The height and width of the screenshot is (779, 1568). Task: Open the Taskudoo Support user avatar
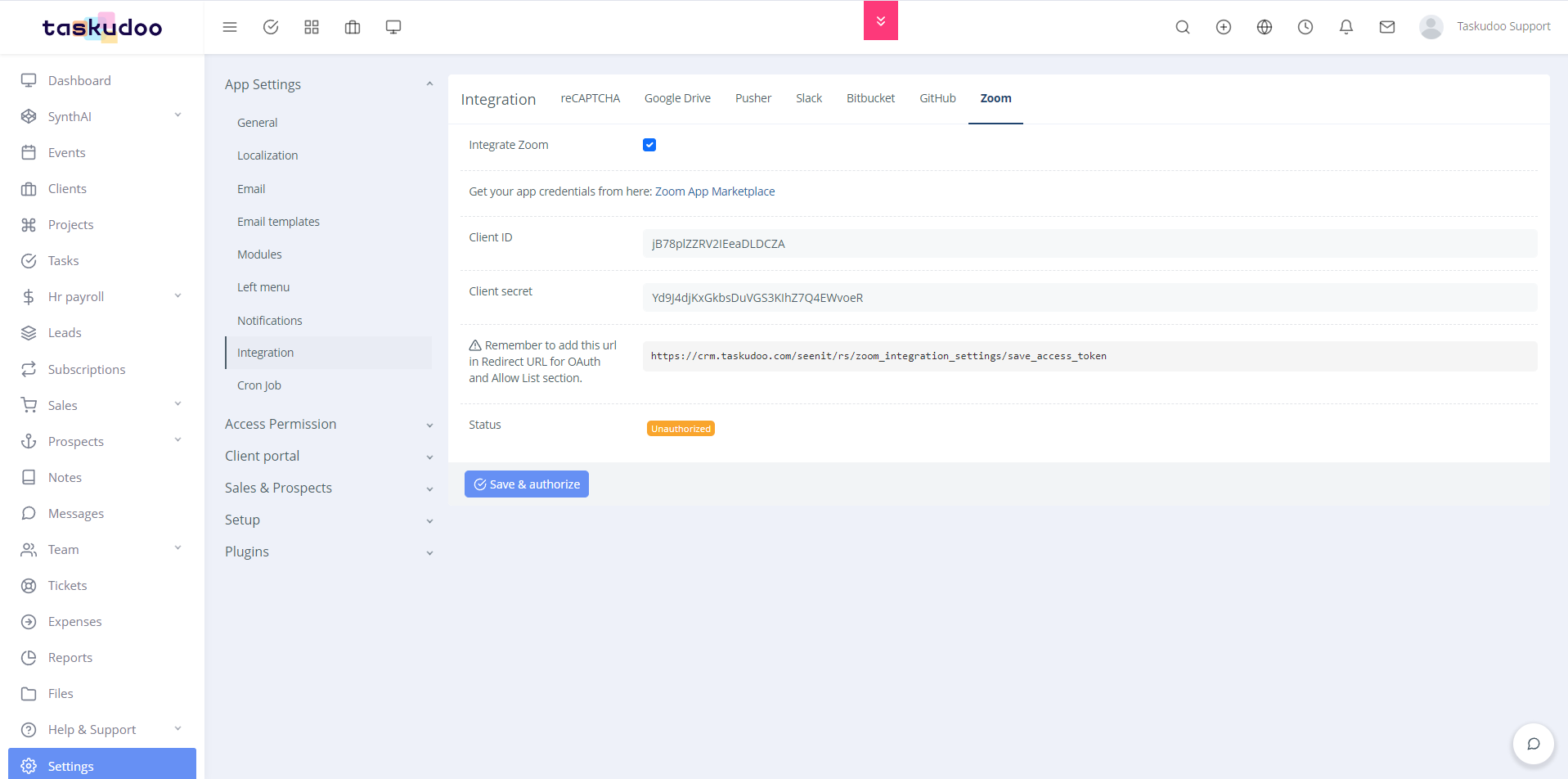(1431, 27)
